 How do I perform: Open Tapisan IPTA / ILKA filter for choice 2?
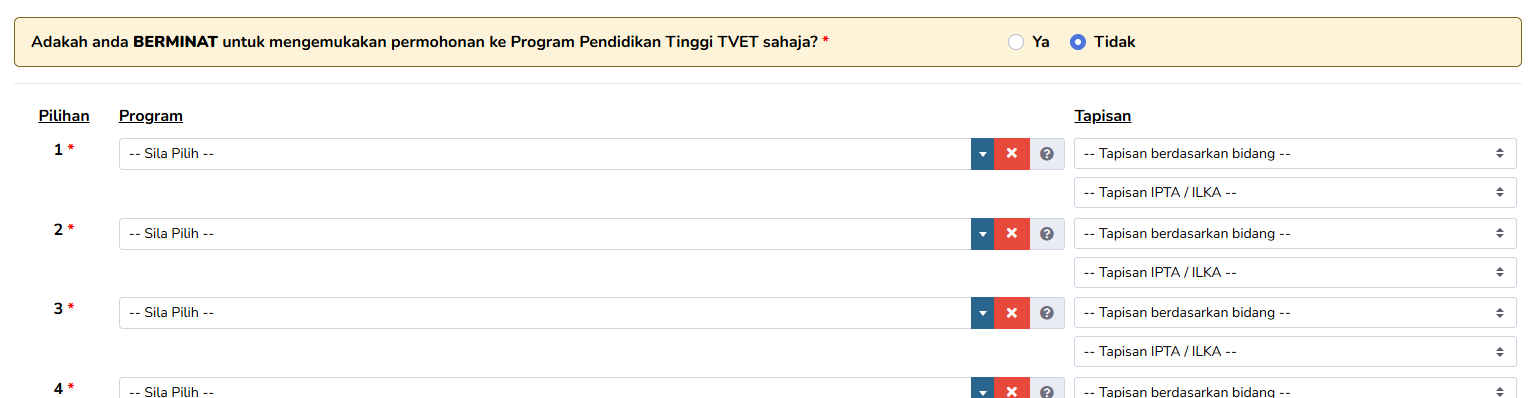pos(1295,272)
